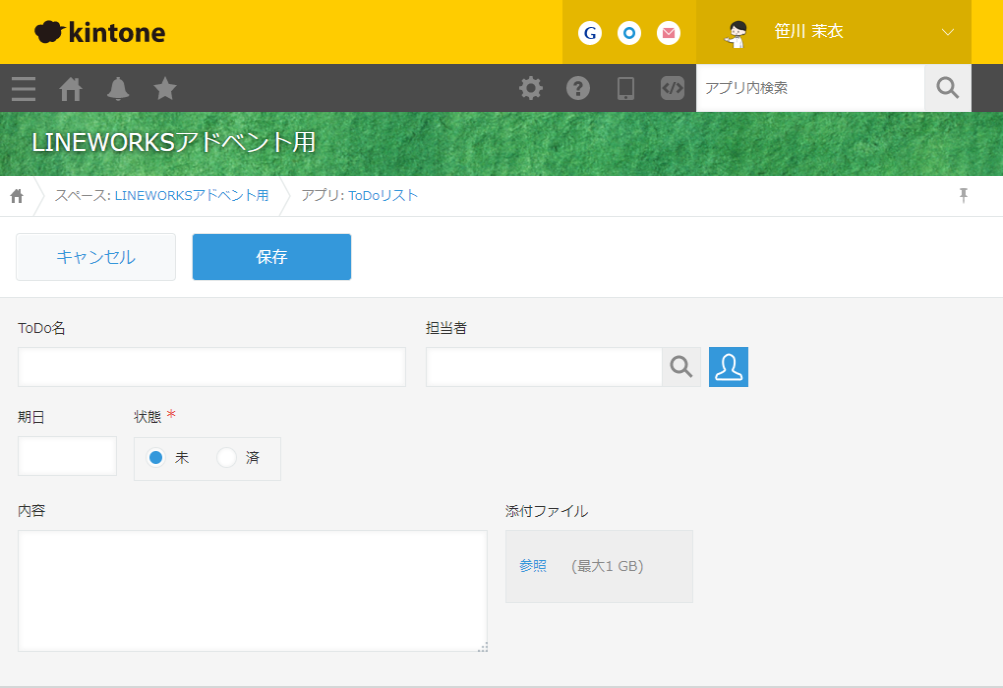Switch to mobile view icon
Image resolution: width=1003 pixels, height=688 pixels.
click(626, 88)
